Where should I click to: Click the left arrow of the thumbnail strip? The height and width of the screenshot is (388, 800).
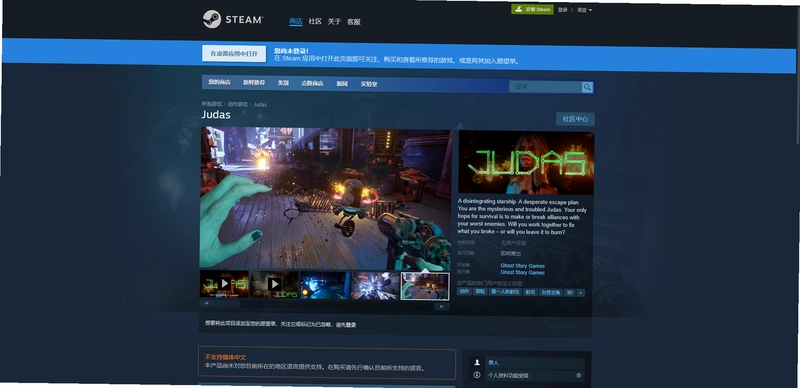pyautogui.click(x=207, y=303)
